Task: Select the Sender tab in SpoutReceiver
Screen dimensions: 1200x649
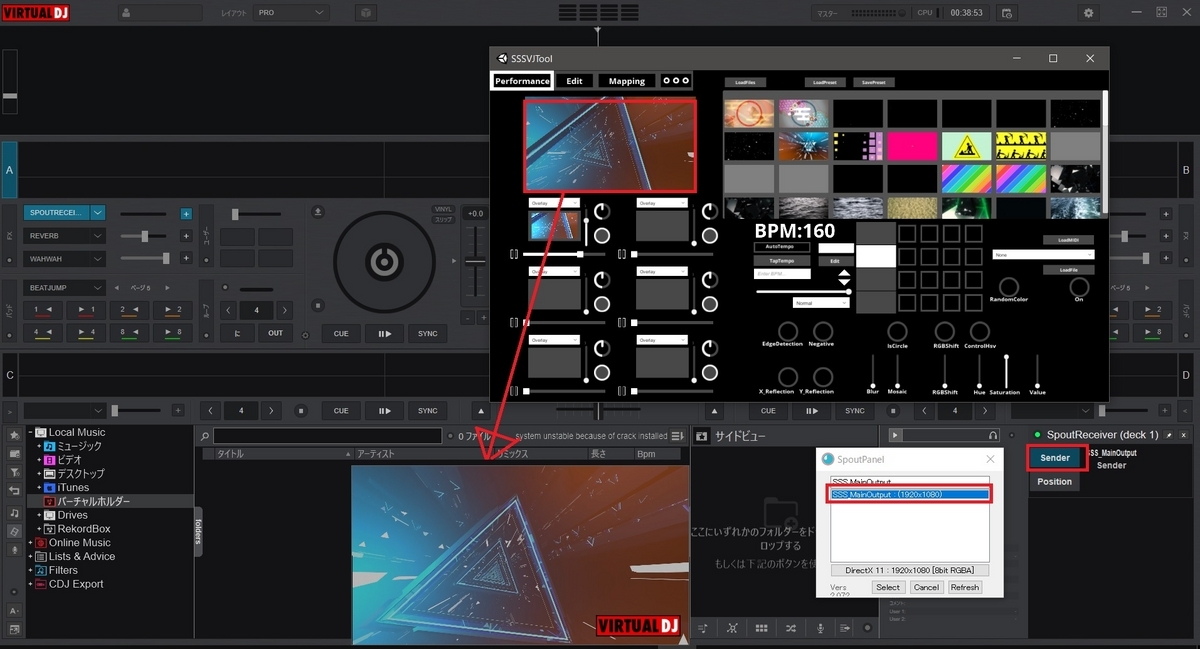Action: (x=1057, y=458)
